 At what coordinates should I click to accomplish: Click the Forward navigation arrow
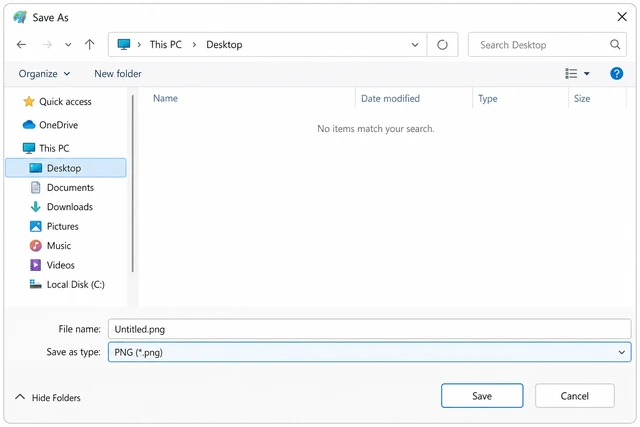tap(47, 44)
